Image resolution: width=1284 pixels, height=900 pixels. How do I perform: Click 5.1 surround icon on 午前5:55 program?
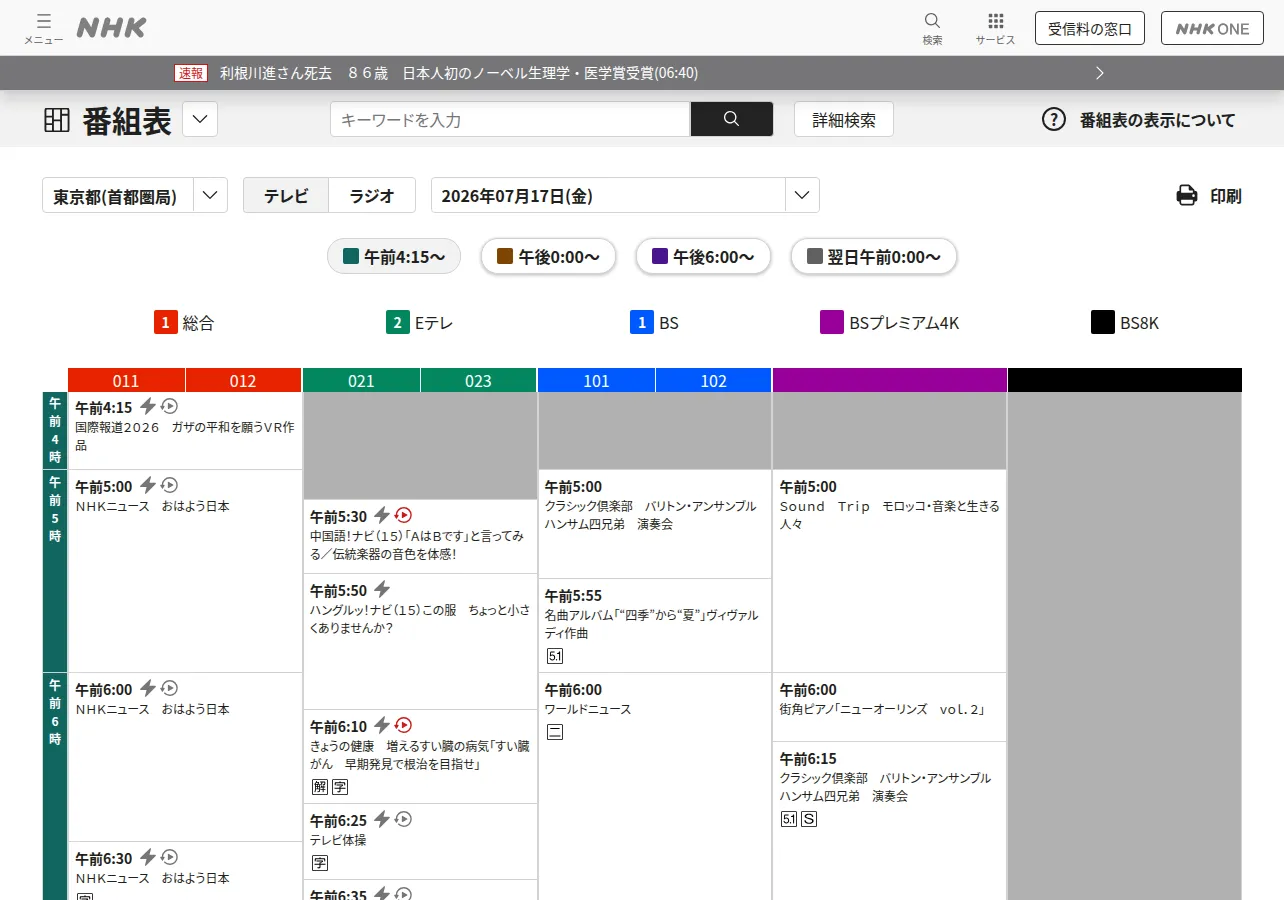(555, 656)
